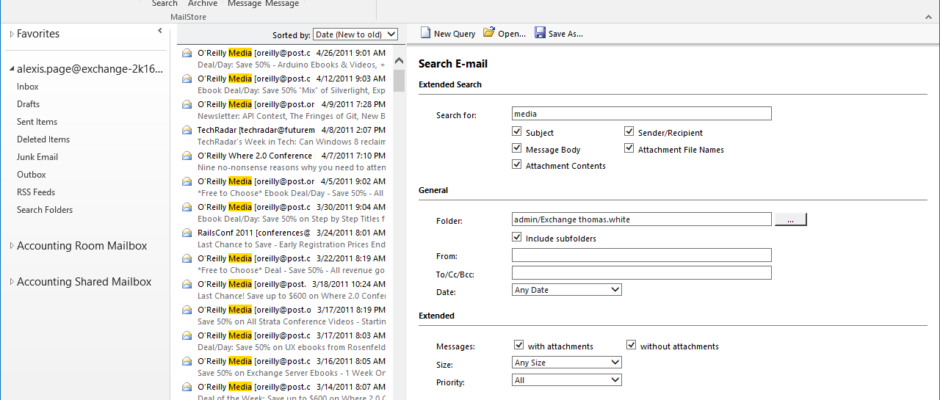Open the Search Folders item

(x=45, y=210)
